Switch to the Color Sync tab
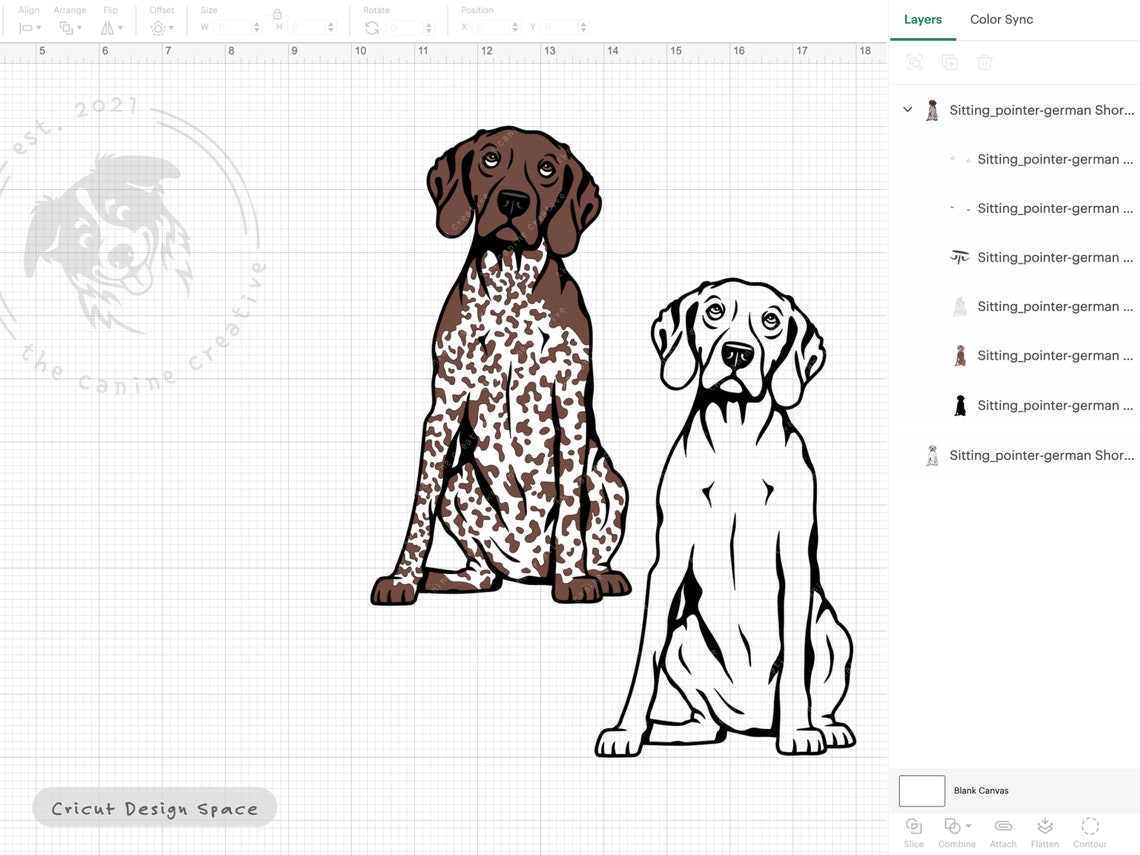 1001,19
